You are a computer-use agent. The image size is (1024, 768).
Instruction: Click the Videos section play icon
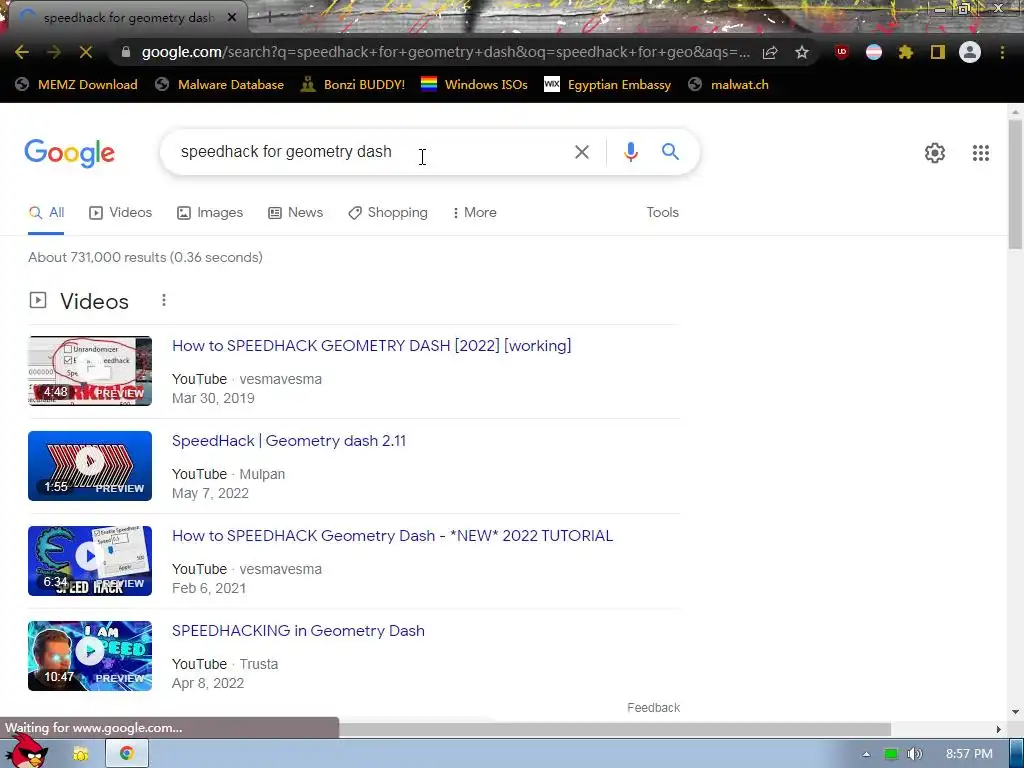[38, 300]
